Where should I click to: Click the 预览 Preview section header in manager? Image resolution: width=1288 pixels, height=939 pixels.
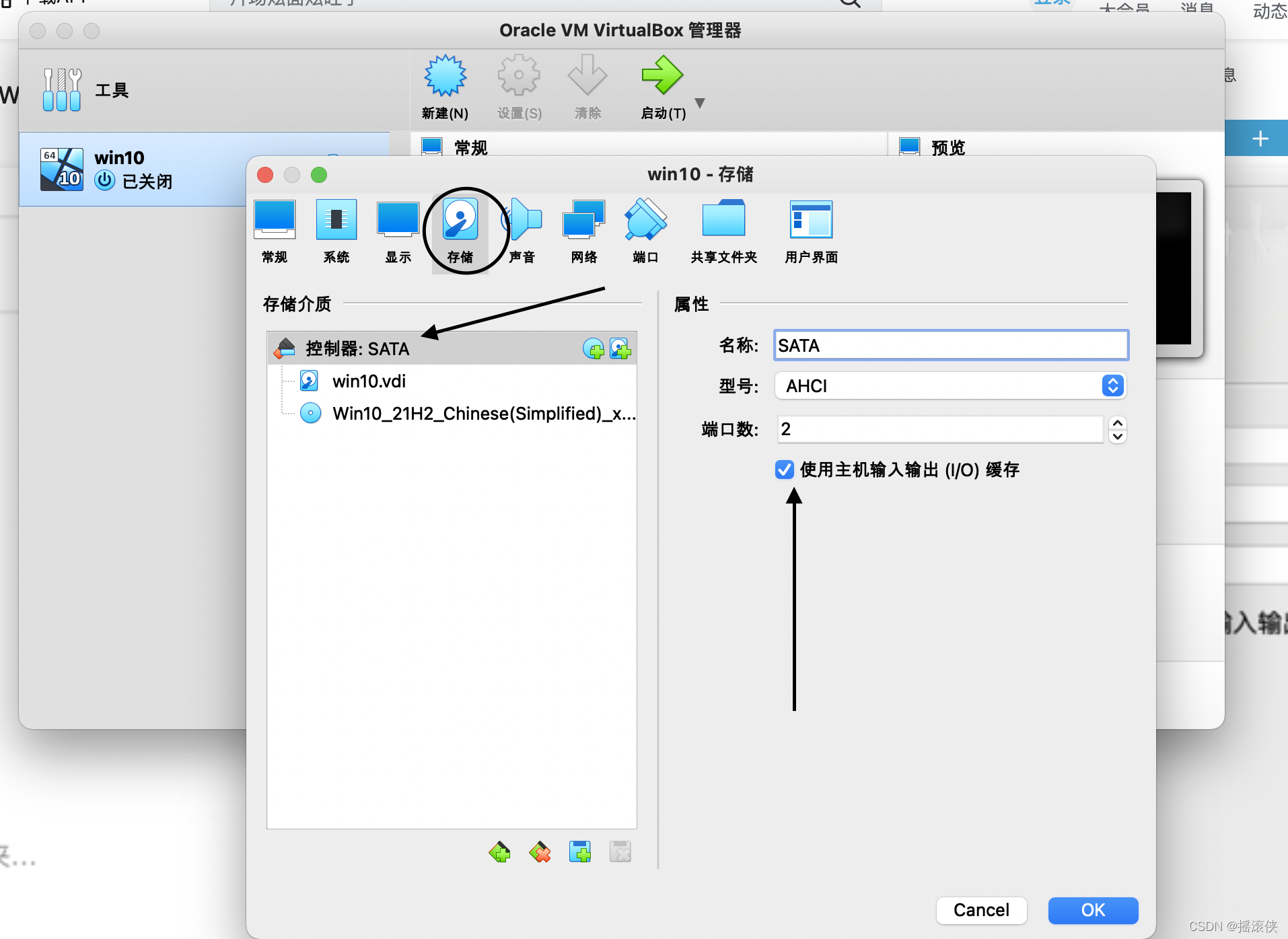[x=947, y=147]
